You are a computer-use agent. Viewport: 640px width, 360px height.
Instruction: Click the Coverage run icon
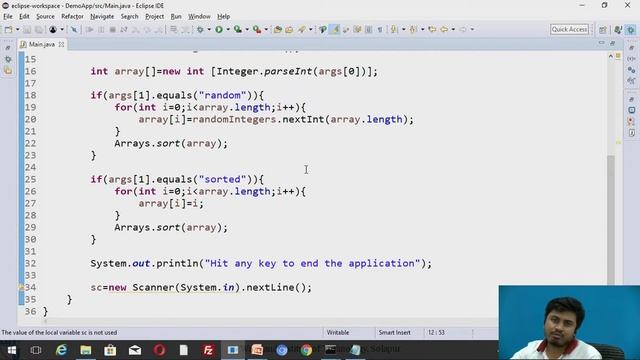(238, 29)
